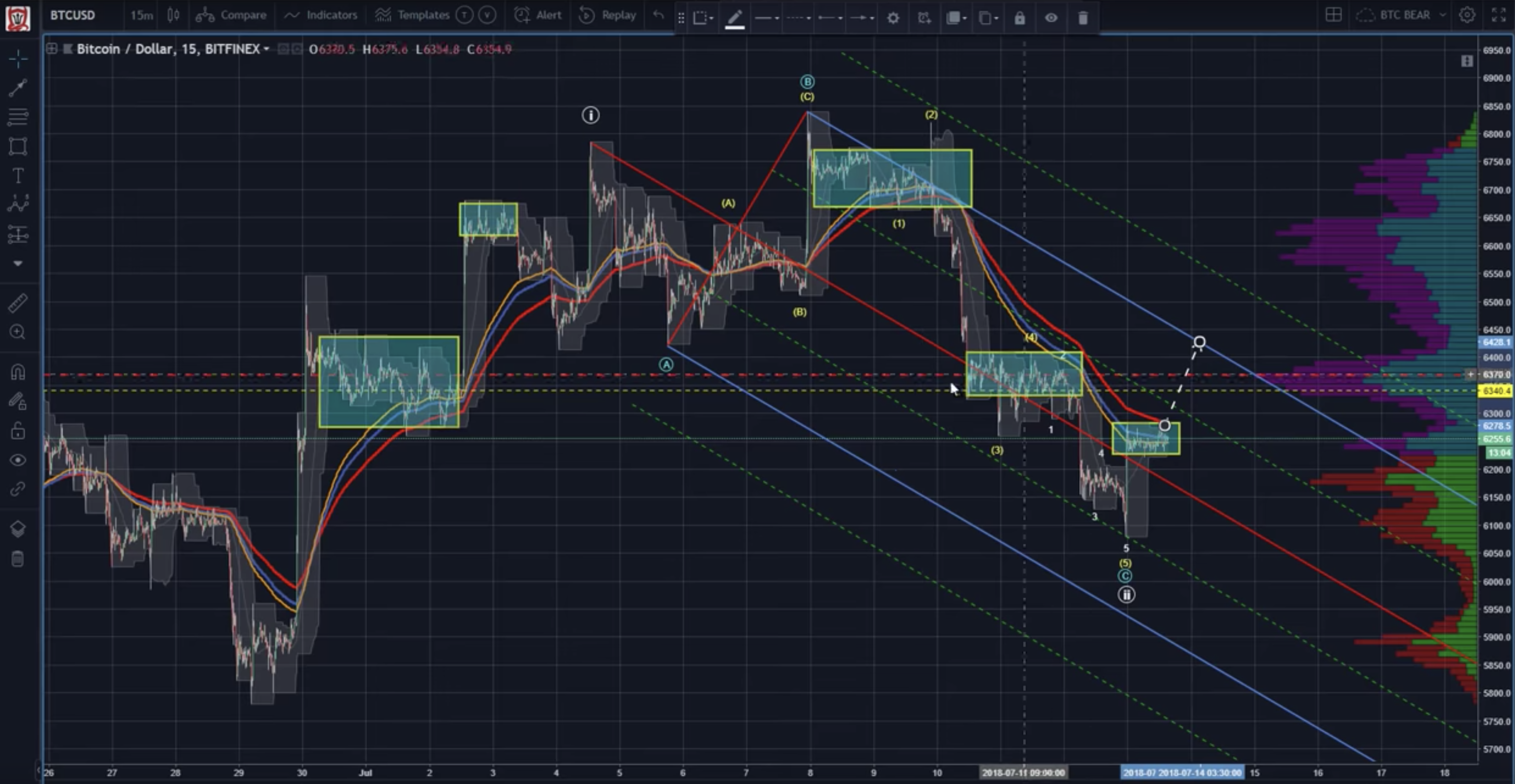Open chart settings gear at top right
Screen dimensions: 1515x784
click(1467, 15)
